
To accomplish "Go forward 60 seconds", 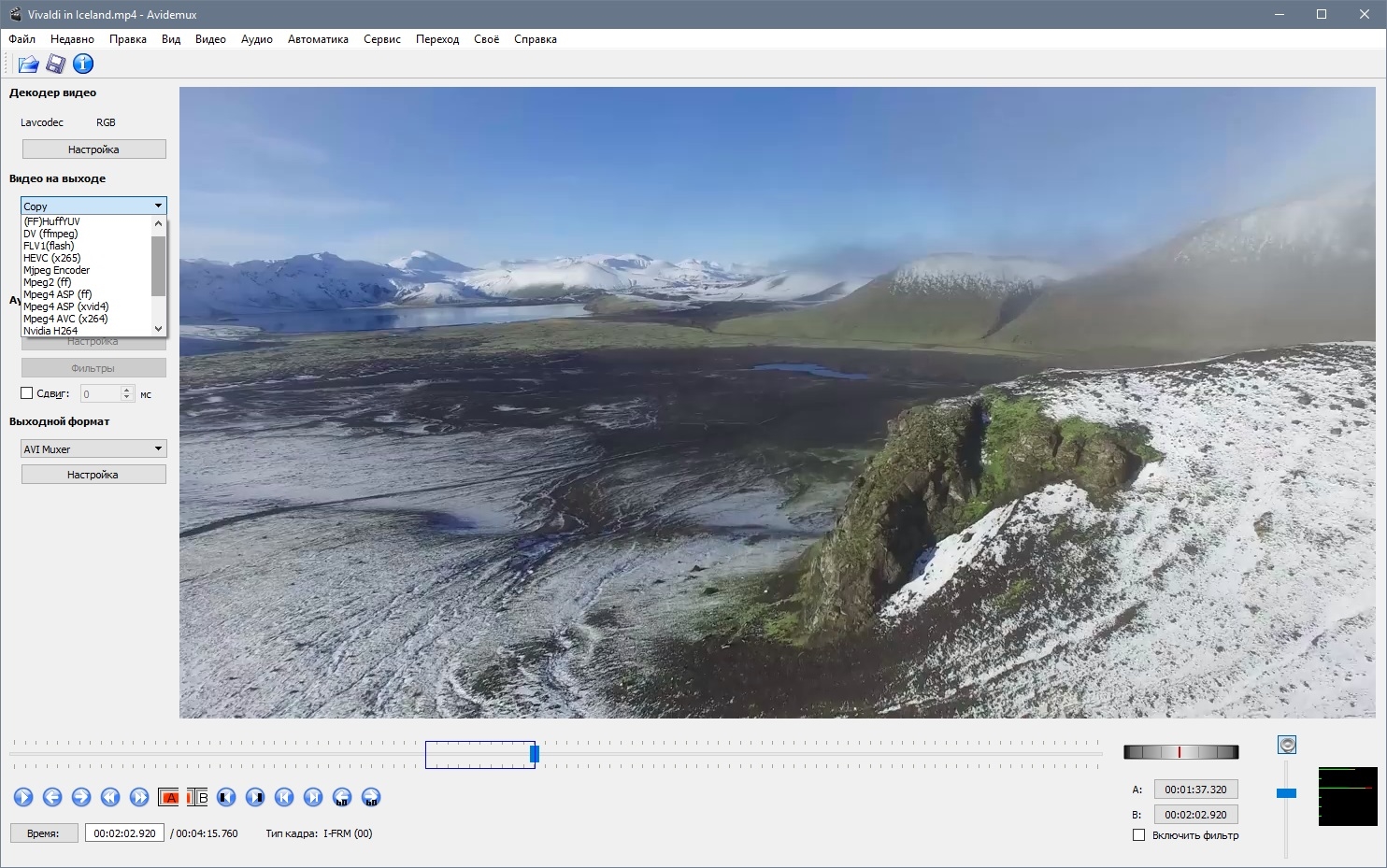I will tap(371, 797).
